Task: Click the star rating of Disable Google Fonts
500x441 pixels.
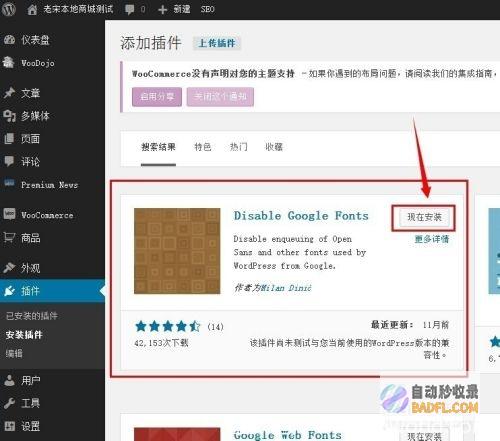Action: 168,326
